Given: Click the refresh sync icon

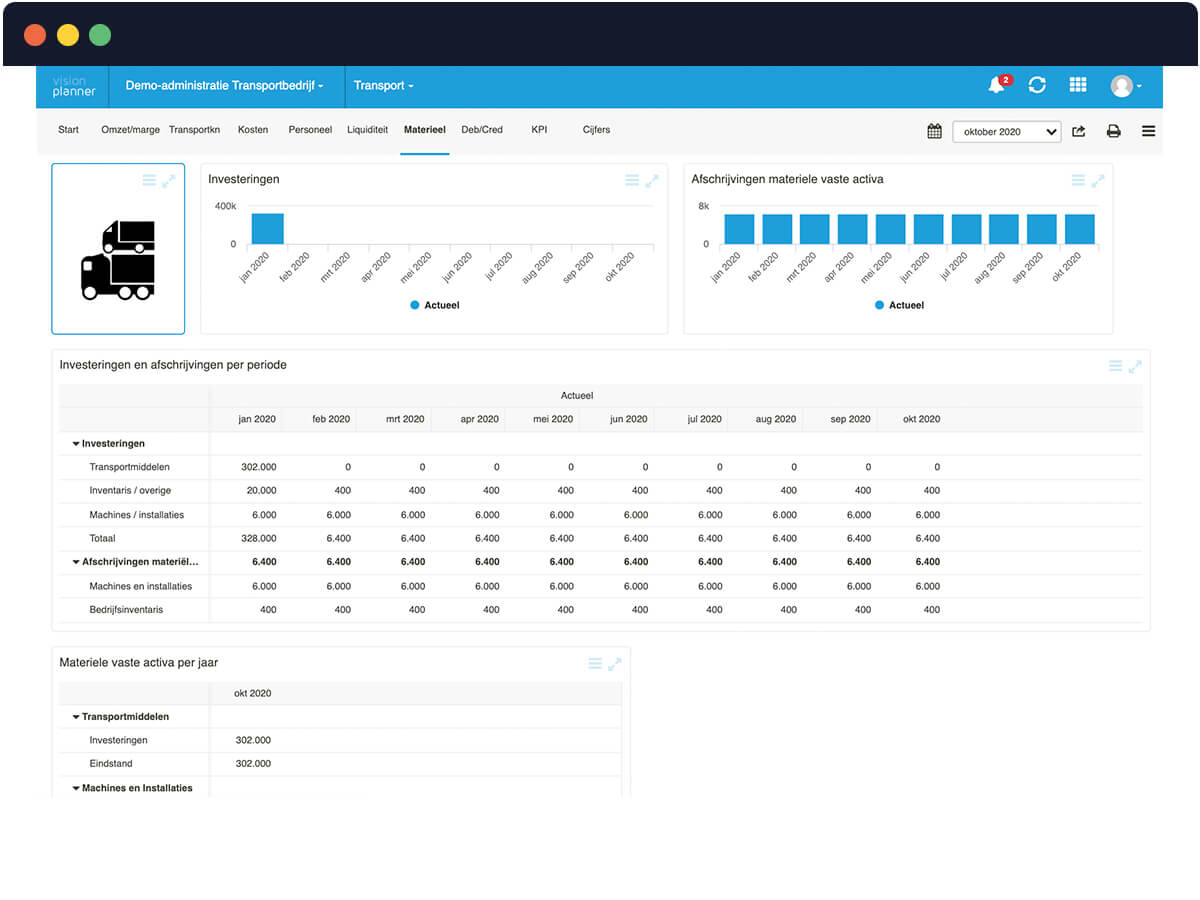Looking at the screenshot, I should coord(1037,85).
